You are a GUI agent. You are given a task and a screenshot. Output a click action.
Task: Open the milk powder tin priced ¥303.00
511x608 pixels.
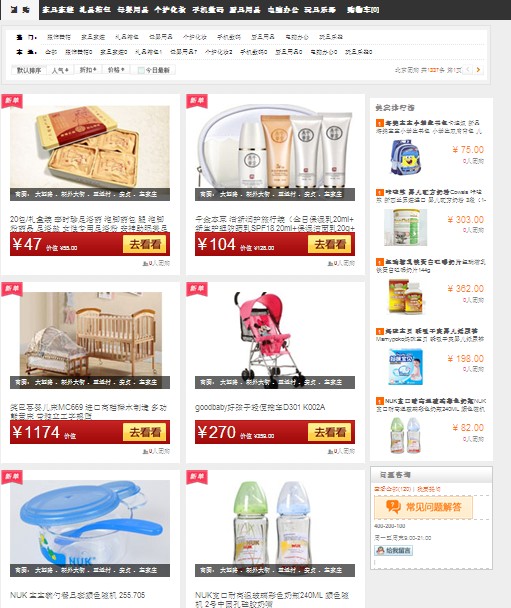click(x=405, y=227)
